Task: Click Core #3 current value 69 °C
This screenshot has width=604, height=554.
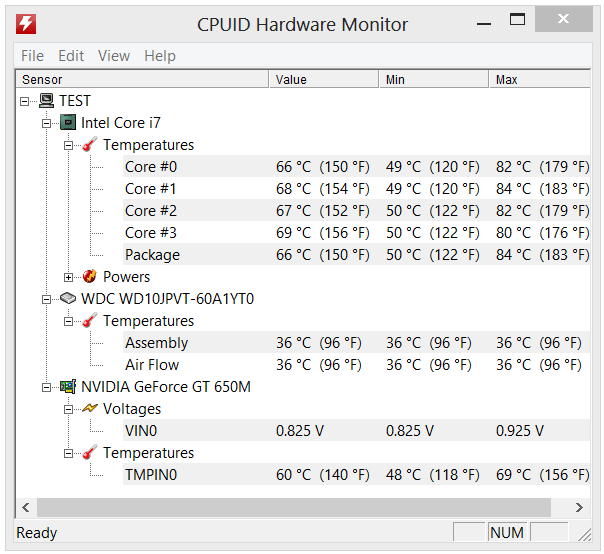Action: 294,233
